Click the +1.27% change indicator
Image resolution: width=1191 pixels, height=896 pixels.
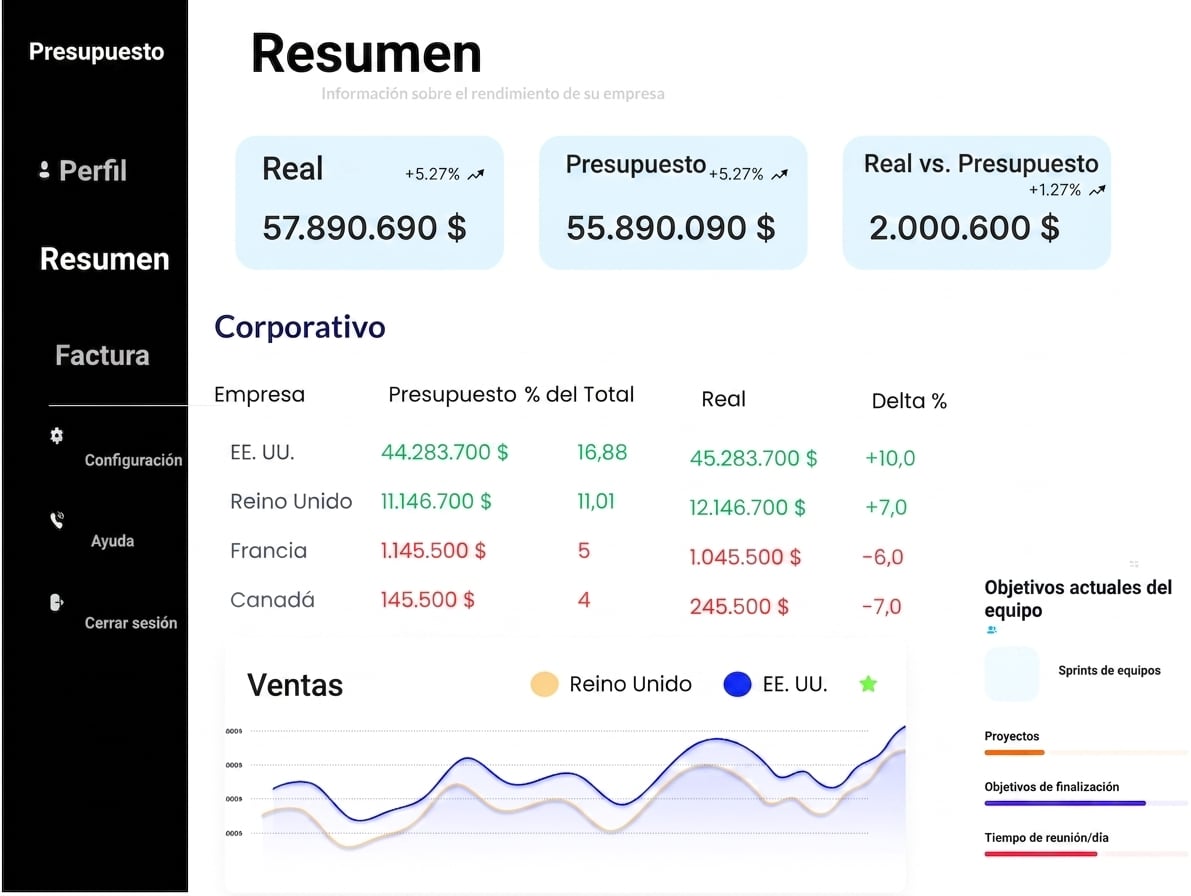tap(1054, 191)
